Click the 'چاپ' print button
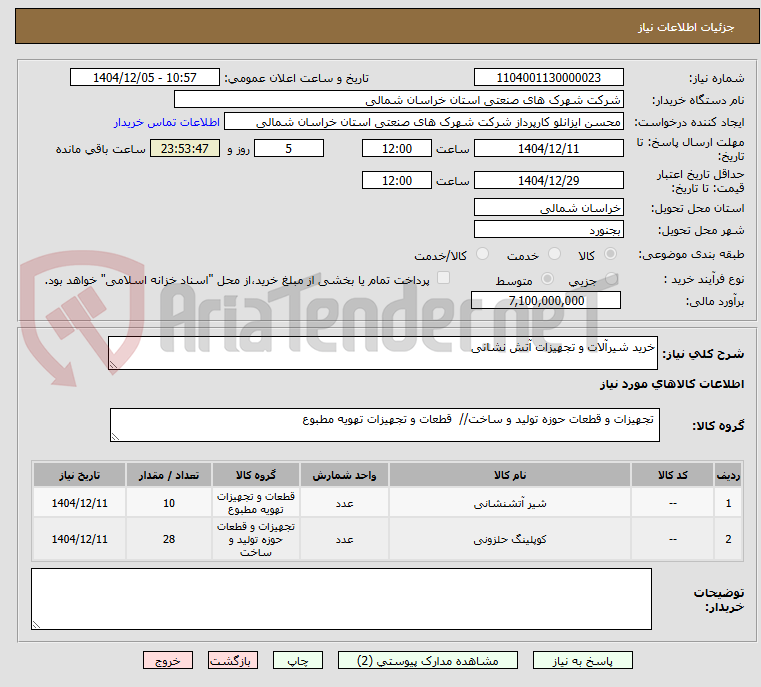 (x=298, y=660)
